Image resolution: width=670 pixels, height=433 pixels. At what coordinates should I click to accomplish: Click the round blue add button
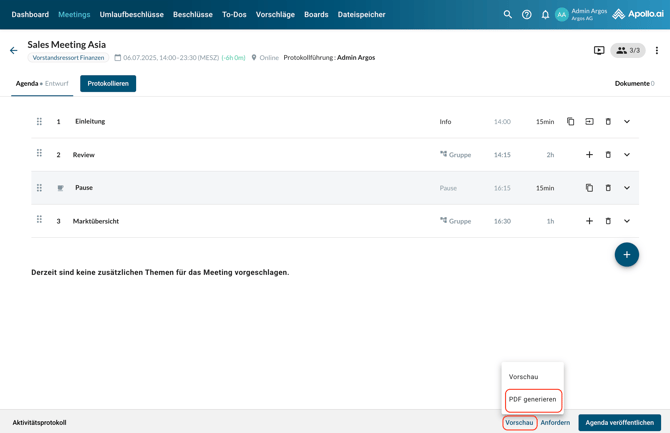pos(626,255)
